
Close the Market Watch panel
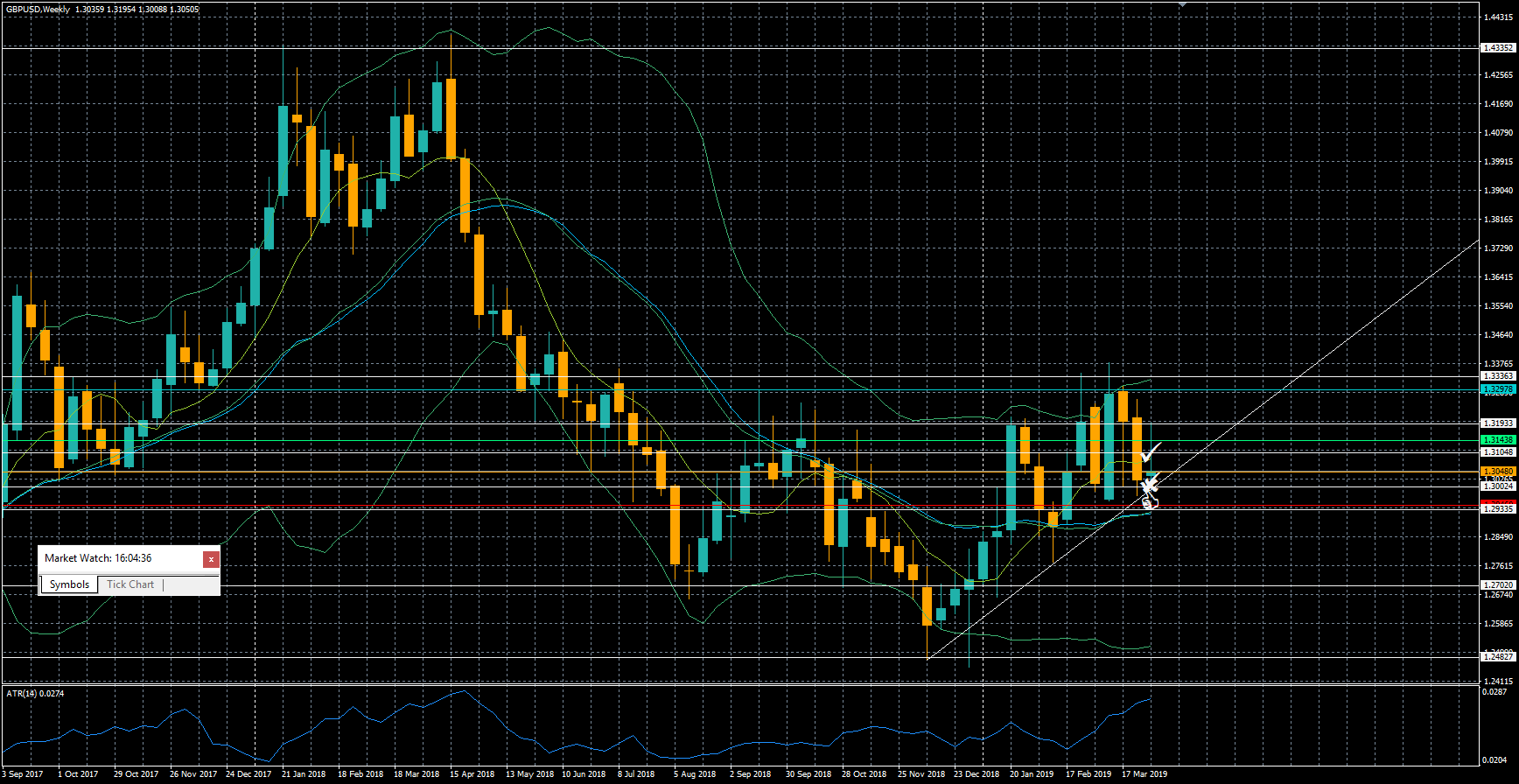pyautogui.click(x=211, y=559)
